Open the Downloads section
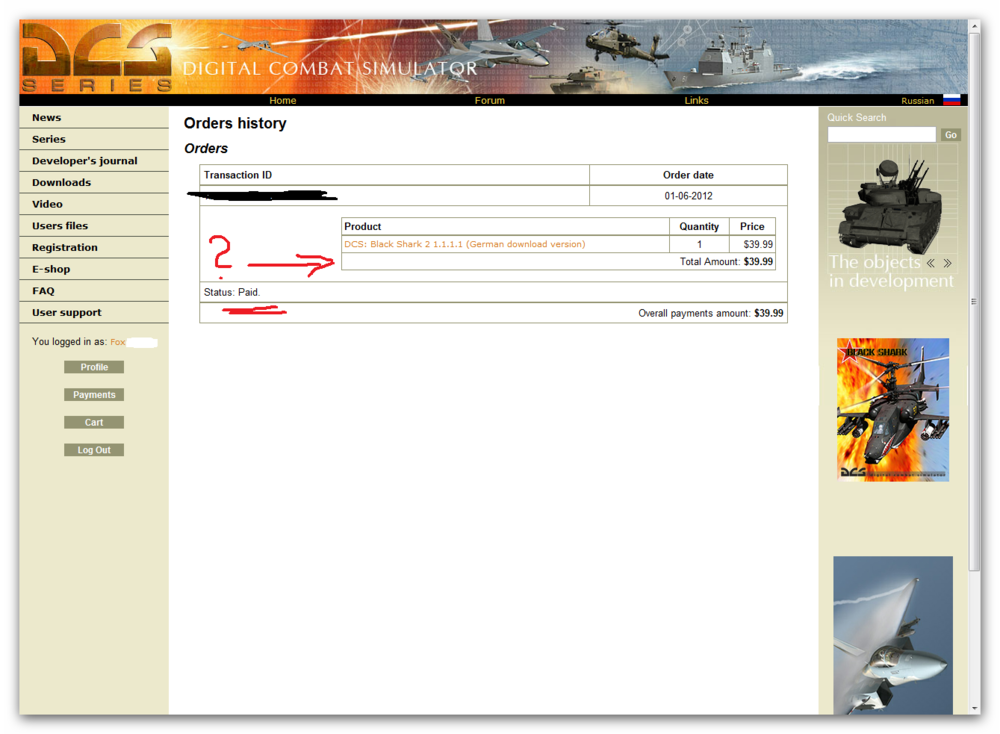The height and width of the screenshot is (734, 1000). (63, 182)
